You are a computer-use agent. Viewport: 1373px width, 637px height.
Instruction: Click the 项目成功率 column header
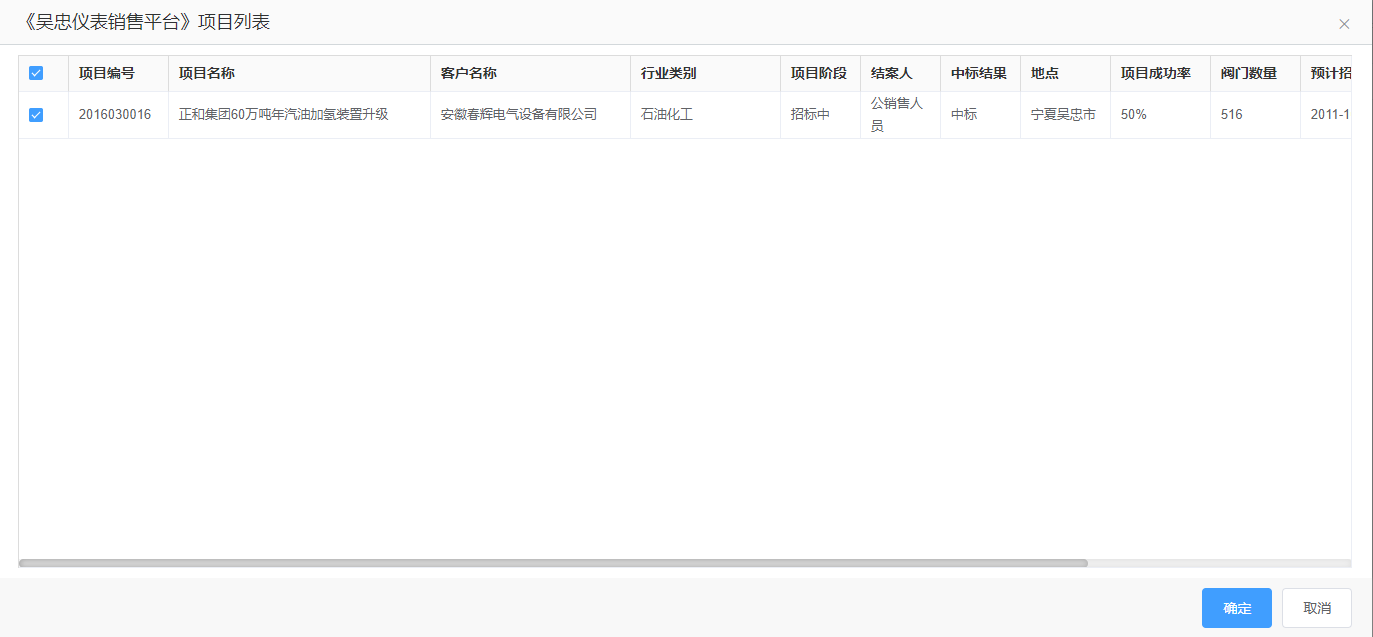point(1156,73)
